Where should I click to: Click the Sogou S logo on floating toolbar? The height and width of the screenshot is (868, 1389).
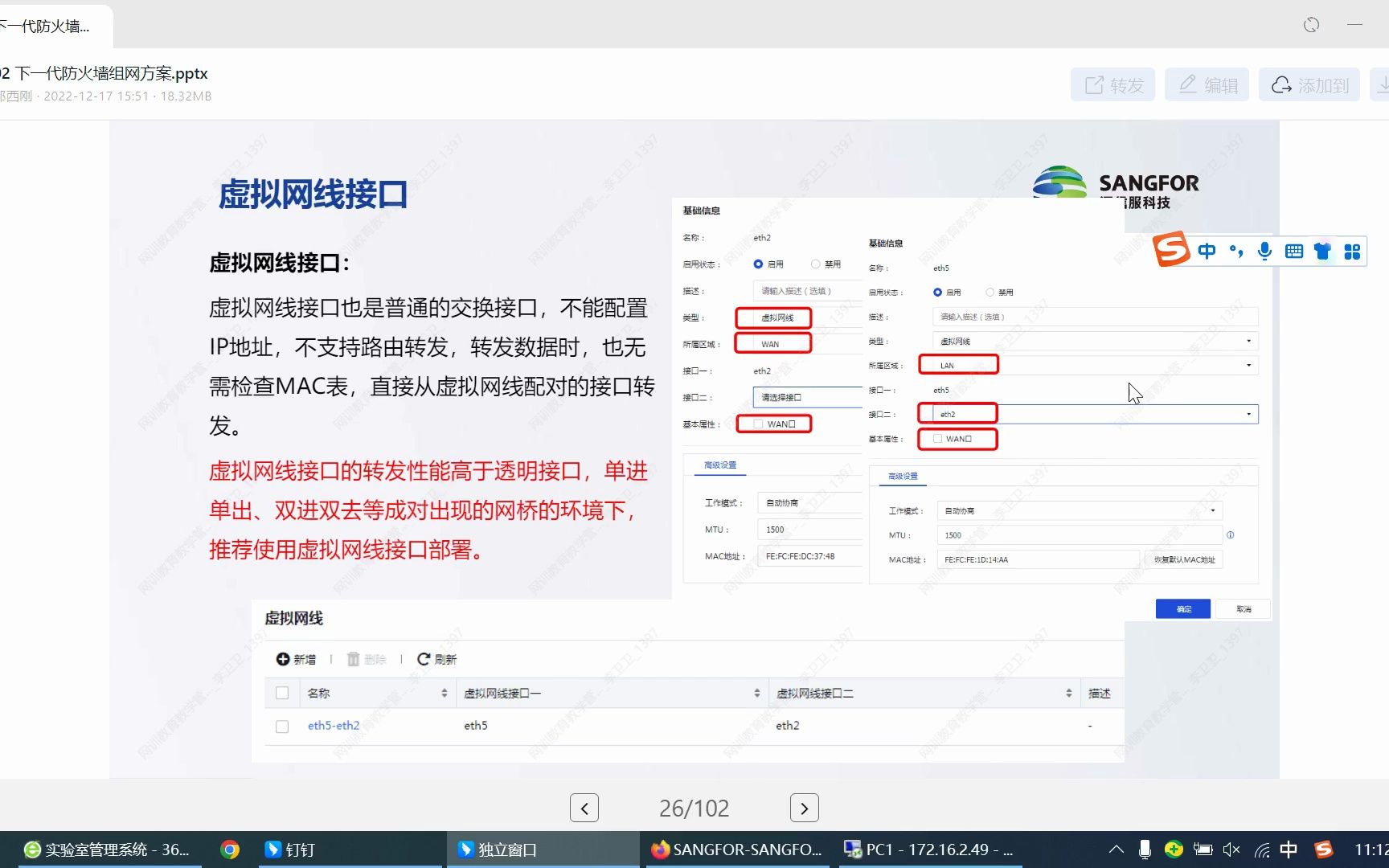coord(1171,250)
